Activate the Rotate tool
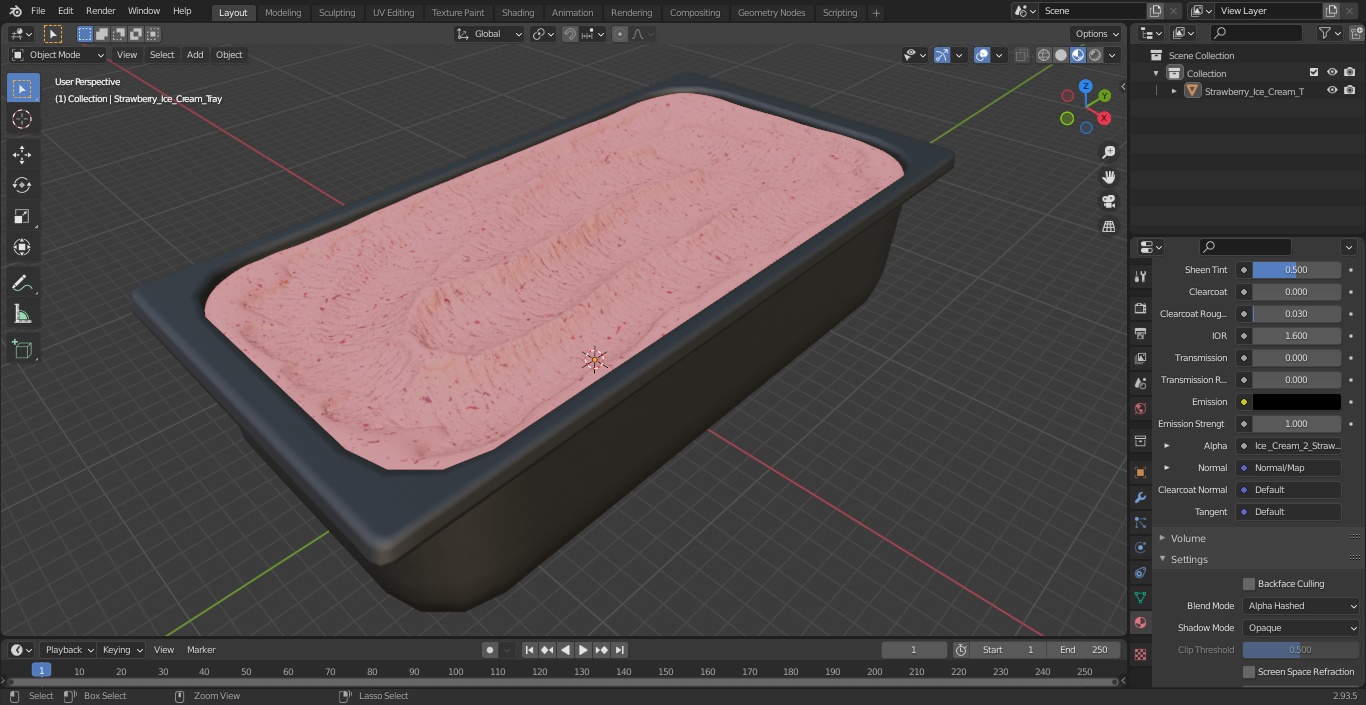This screenshot has width=1366, height=705. point(22,185)
